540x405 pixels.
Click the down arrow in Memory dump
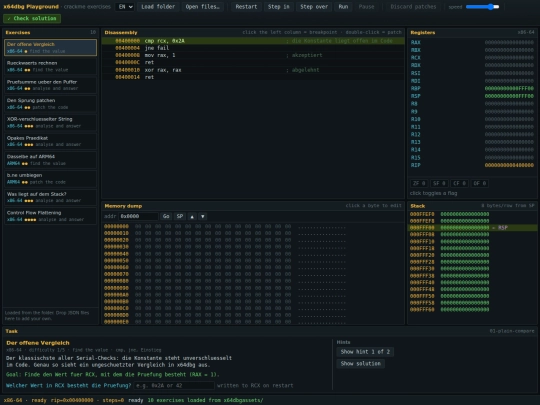[203, 216]
